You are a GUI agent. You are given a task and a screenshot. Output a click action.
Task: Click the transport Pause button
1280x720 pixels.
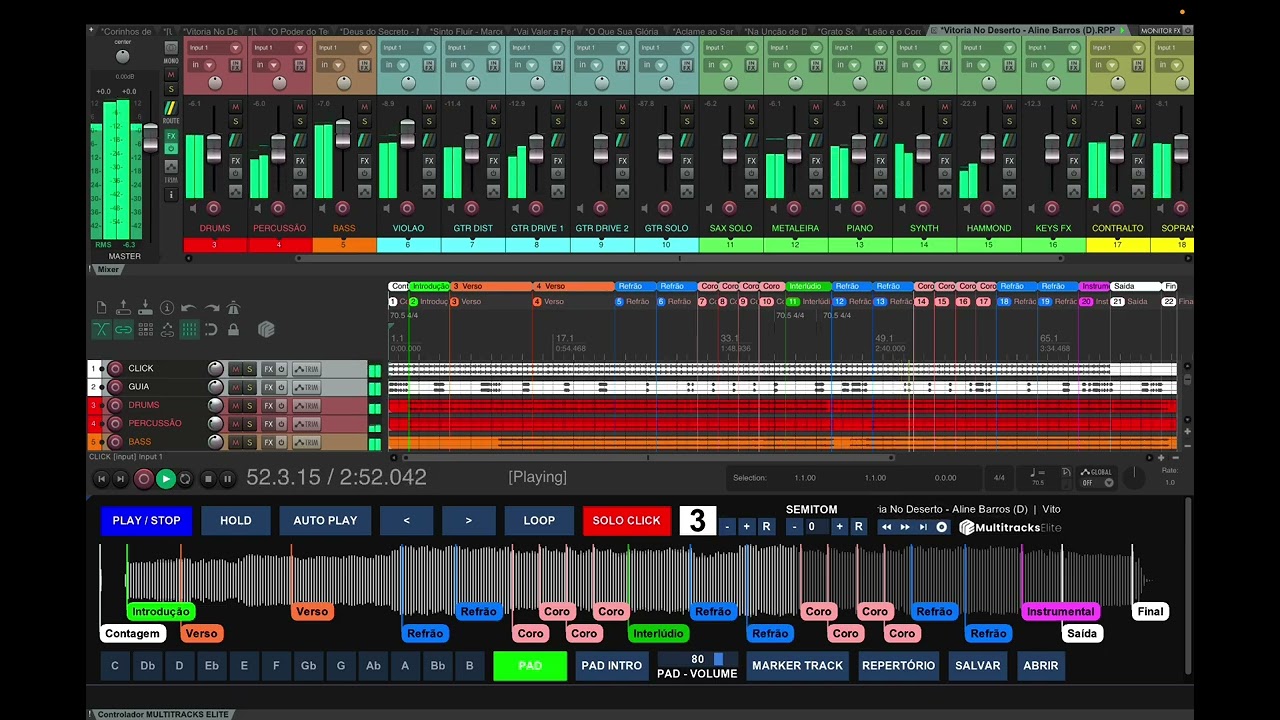227,479
